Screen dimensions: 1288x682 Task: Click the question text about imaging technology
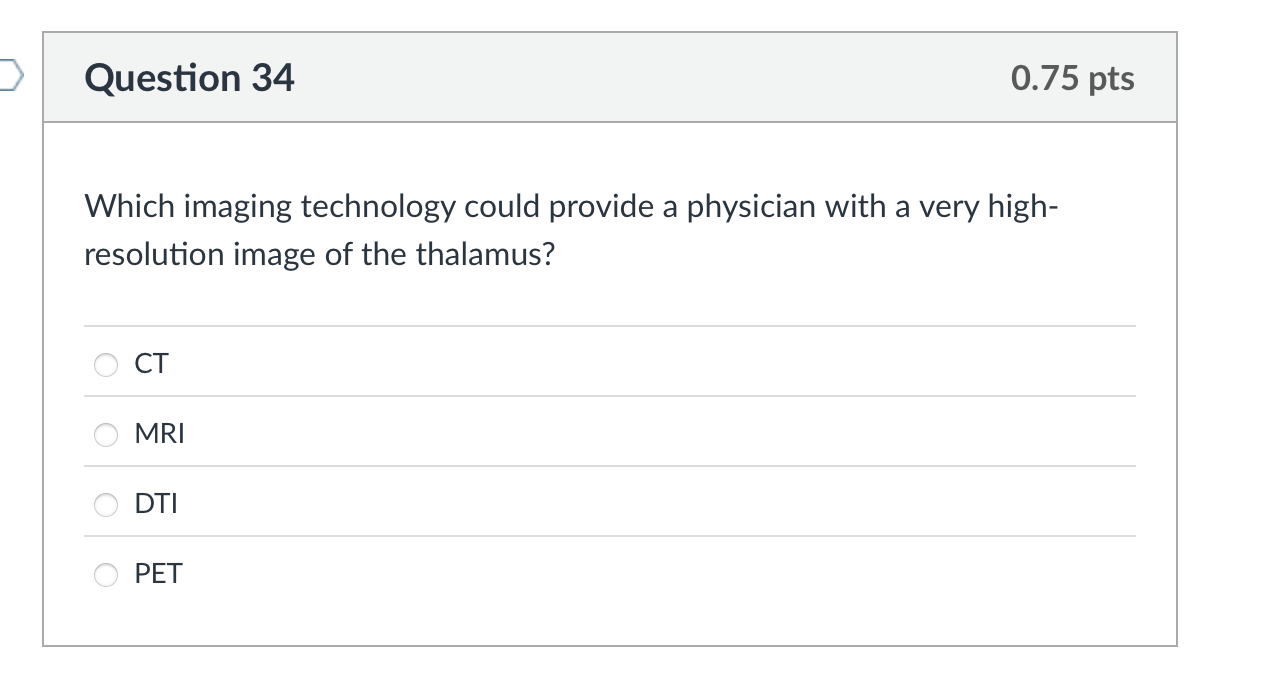click(x=570, y=229)
